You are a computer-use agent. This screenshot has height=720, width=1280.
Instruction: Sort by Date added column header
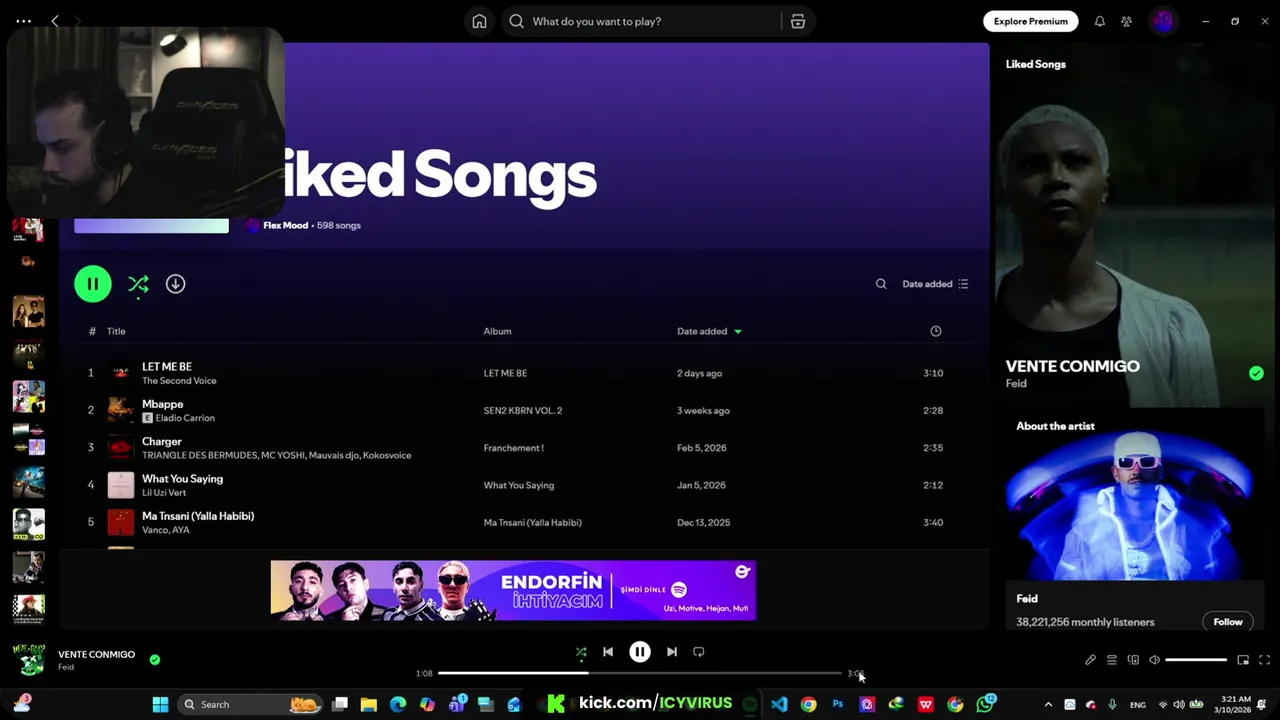[x=709, y=331]
